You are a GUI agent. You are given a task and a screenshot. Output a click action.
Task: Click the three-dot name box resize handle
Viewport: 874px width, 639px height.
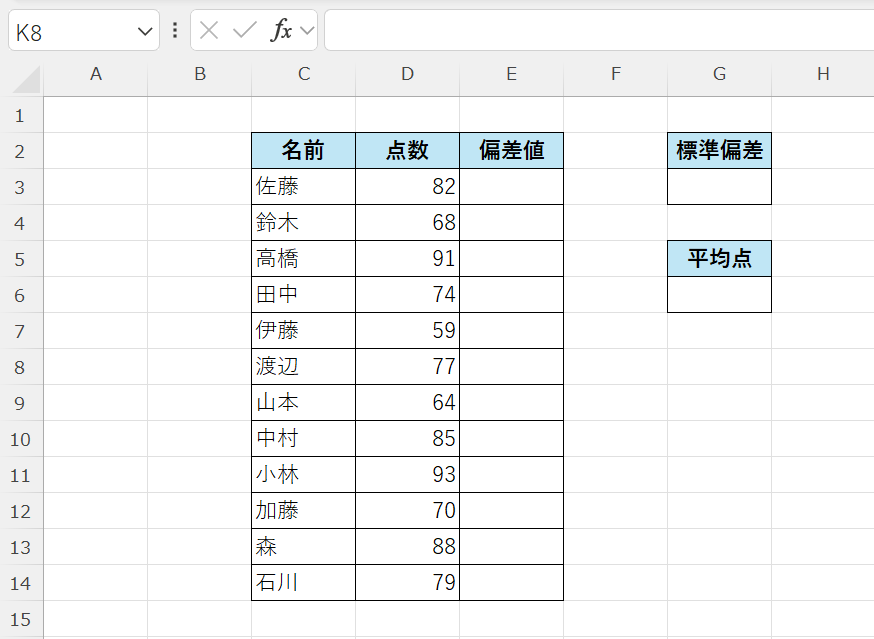(x=175, y=30)
